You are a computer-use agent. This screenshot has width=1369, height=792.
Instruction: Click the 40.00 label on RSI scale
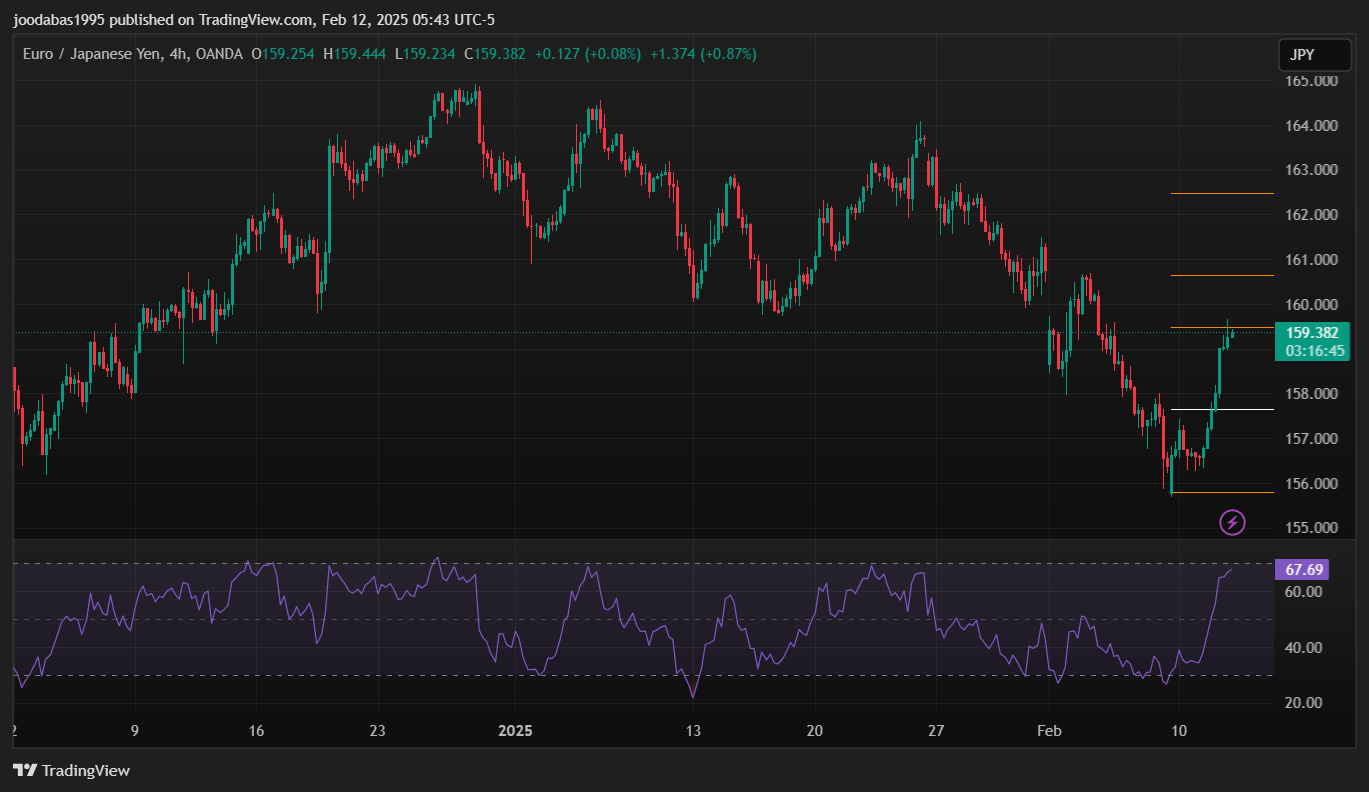(1304, 647)
